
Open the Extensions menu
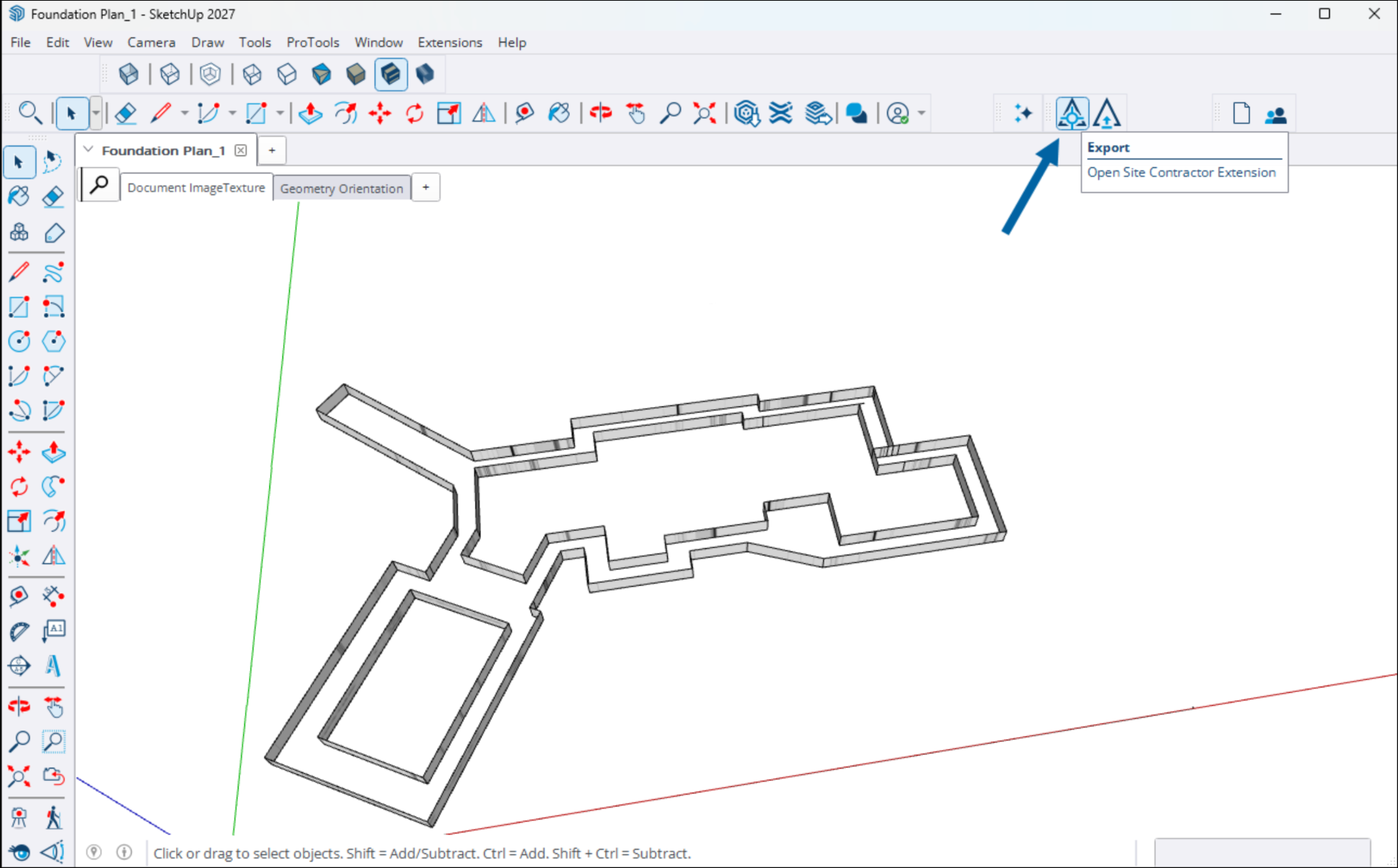[450, 42]
